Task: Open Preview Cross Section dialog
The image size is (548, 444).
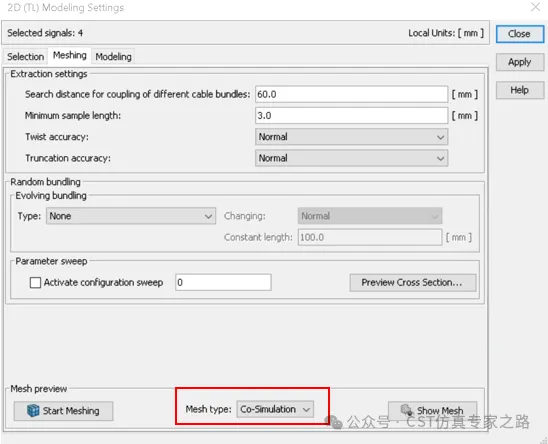Action: point(413,282)
